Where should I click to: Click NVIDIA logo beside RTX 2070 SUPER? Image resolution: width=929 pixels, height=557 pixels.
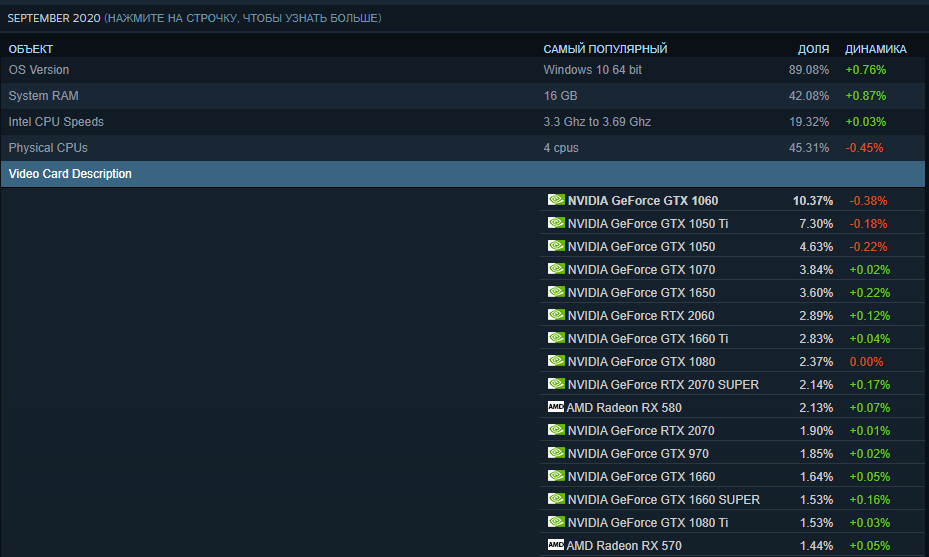[556, 384]
